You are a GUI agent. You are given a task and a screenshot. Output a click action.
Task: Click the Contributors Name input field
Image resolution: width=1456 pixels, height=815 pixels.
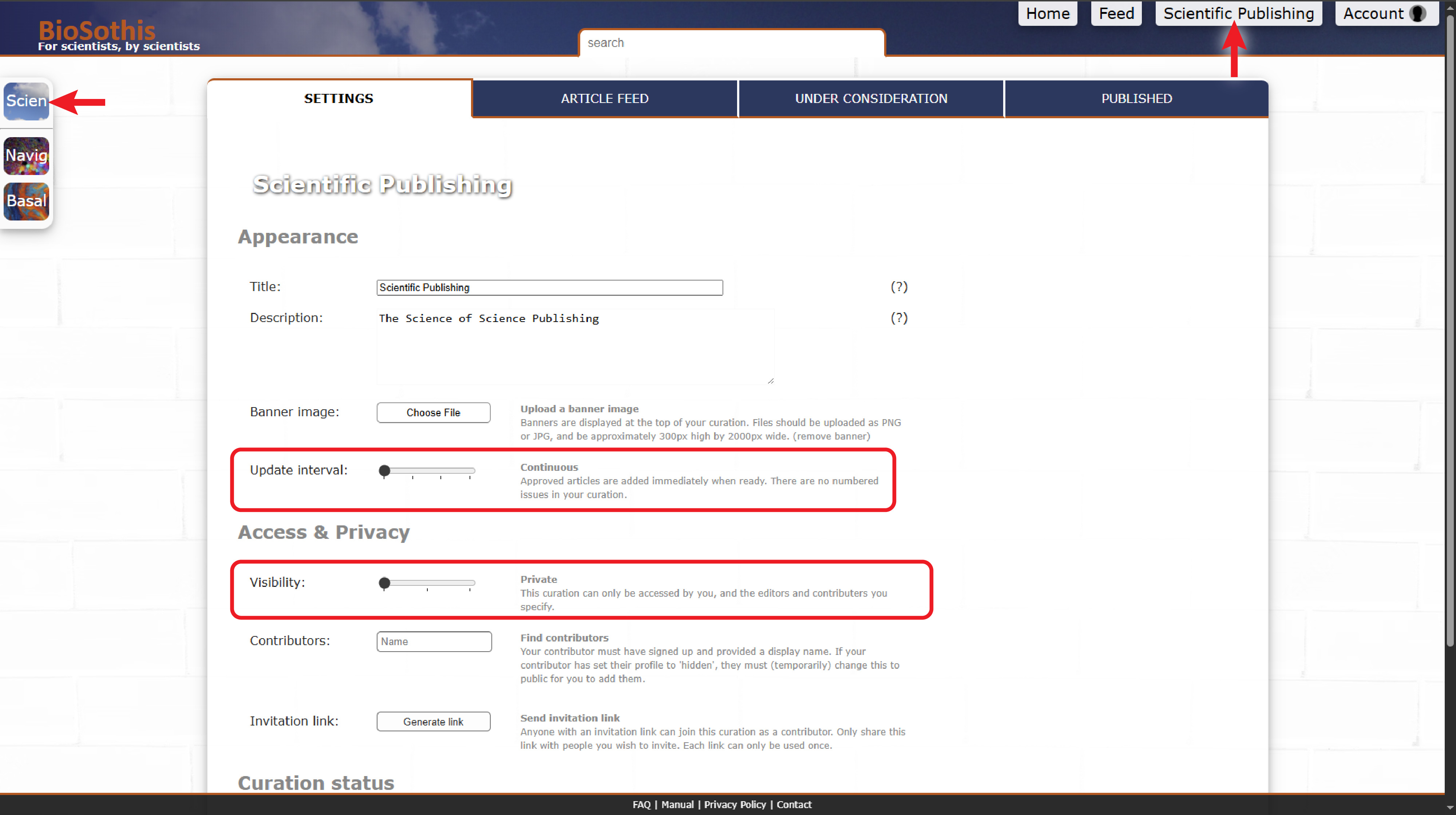pyautogui.click(x=434, y=641)
